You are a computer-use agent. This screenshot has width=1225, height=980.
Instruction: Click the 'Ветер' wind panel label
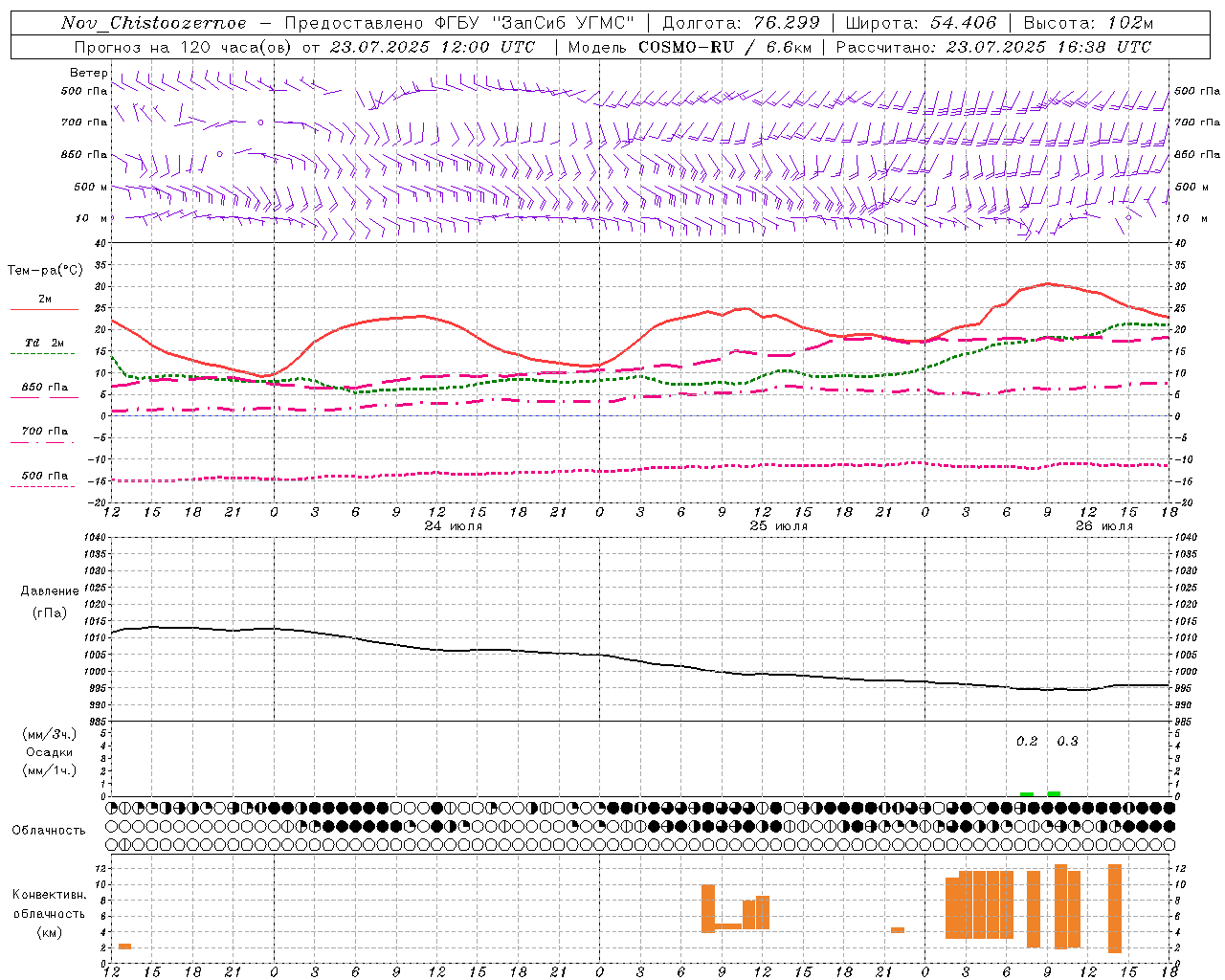click(89, 73)
